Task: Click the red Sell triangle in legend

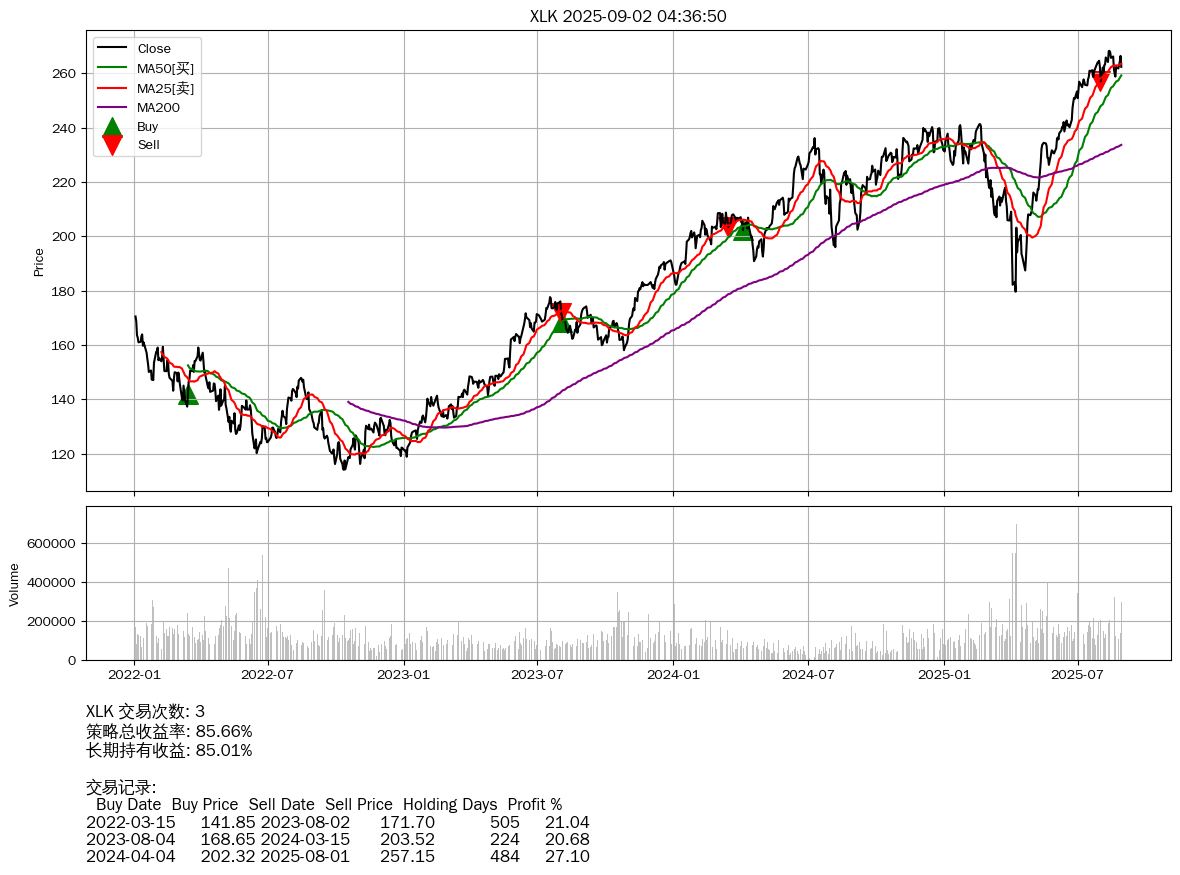Action: point(112,145)
